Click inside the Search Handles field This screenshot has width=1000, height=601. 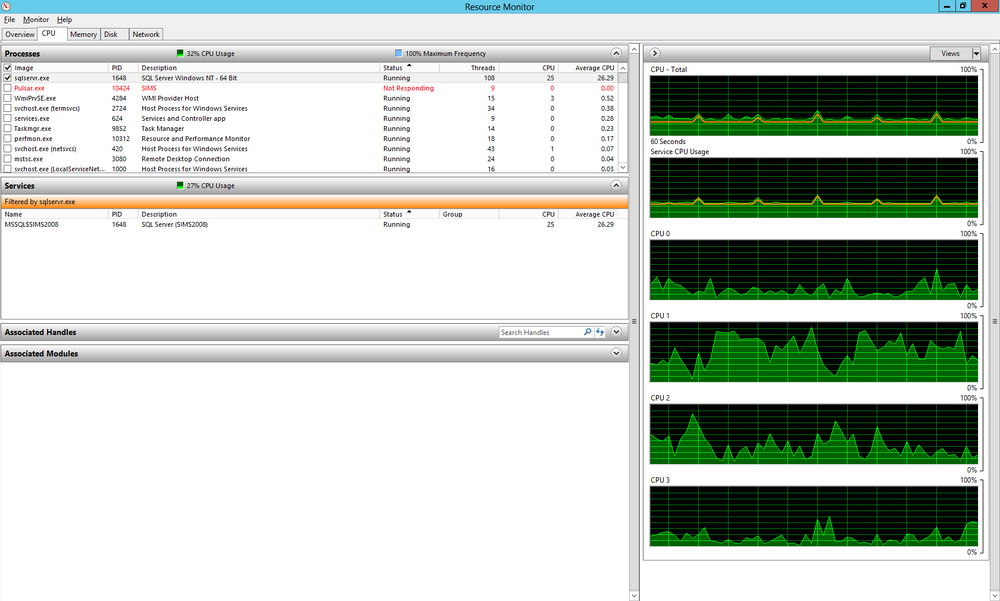pyautogui.click(x=541, y=332)
